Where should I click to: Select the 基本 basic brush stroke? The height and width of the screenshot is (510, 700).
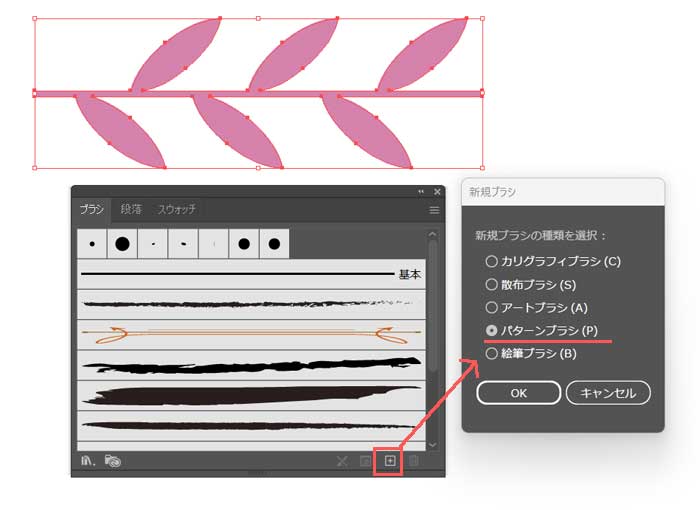click(x=251, y=274)
